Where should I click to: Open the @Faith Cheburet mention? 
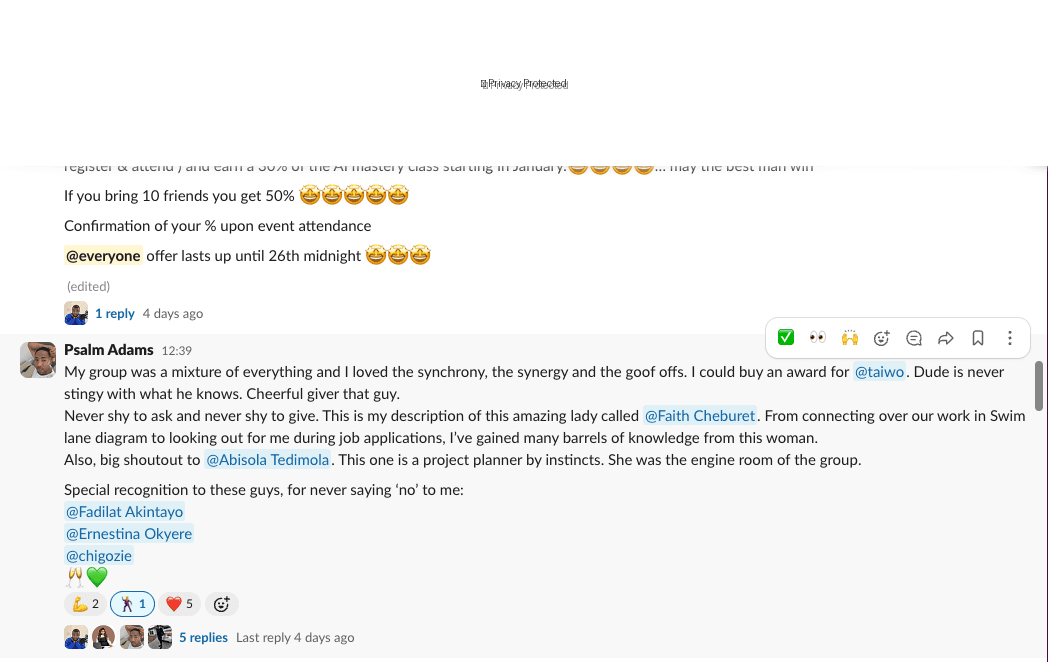(701, 416)
